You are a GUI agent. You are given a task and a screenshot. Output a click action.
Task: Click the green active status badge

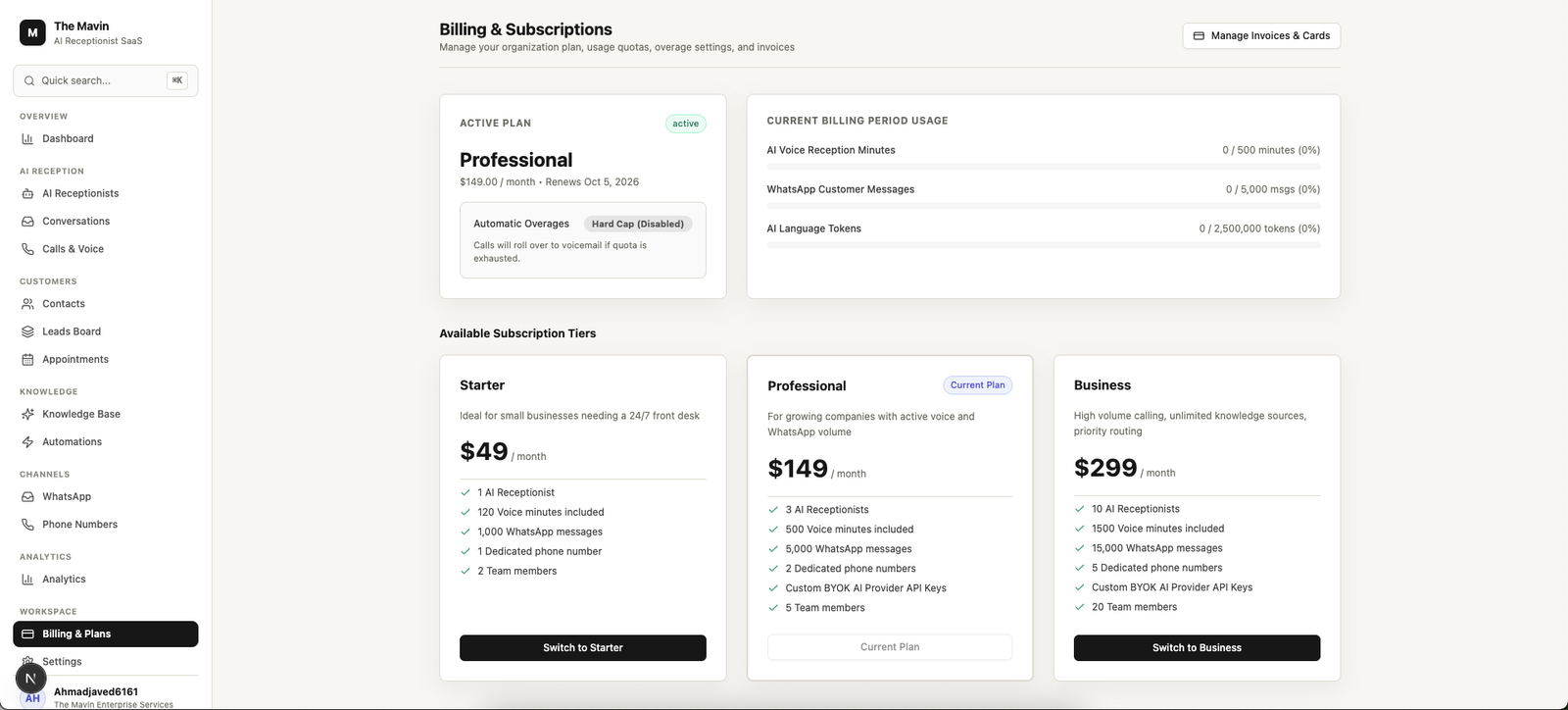click(686, 124)
